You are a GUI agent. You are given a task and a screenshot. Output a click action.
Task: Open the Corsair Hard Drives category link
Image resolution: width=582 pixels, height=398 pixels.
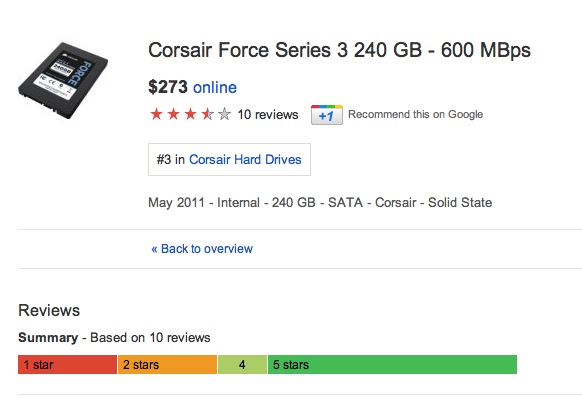click(x=245, y=159)
